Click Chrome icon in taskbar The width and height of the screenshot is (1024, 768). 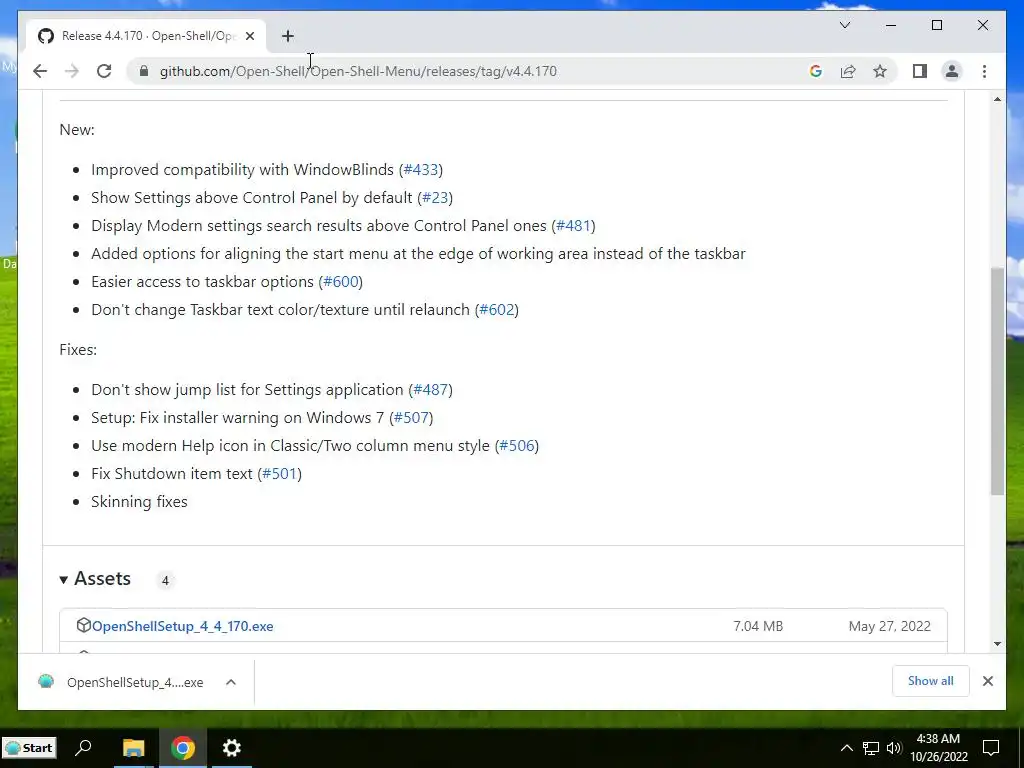tap(183, 748)
